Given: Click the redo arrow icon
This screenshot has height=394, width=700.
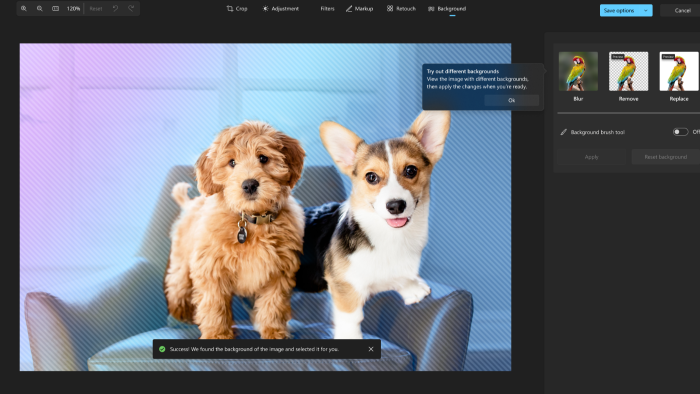Looking at the screenshot, I should coord(131,8).
